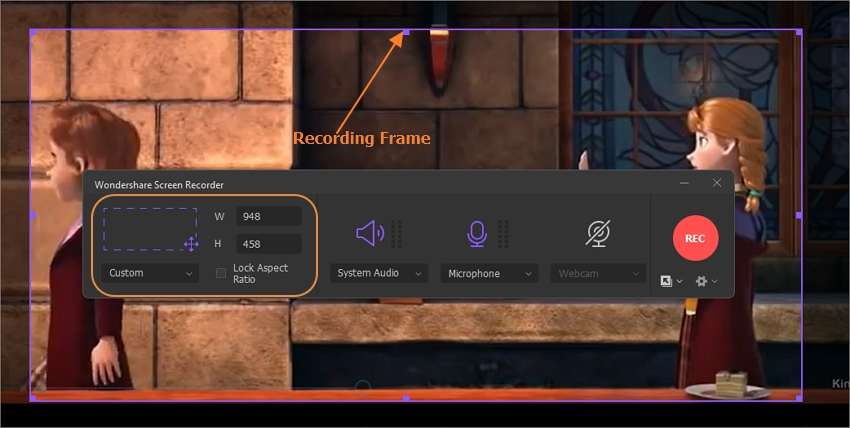This screenshot has height=428, width=850.
Task: Open the Webcam dropdown
Action: pyautogui.click(x=598, y=274)
